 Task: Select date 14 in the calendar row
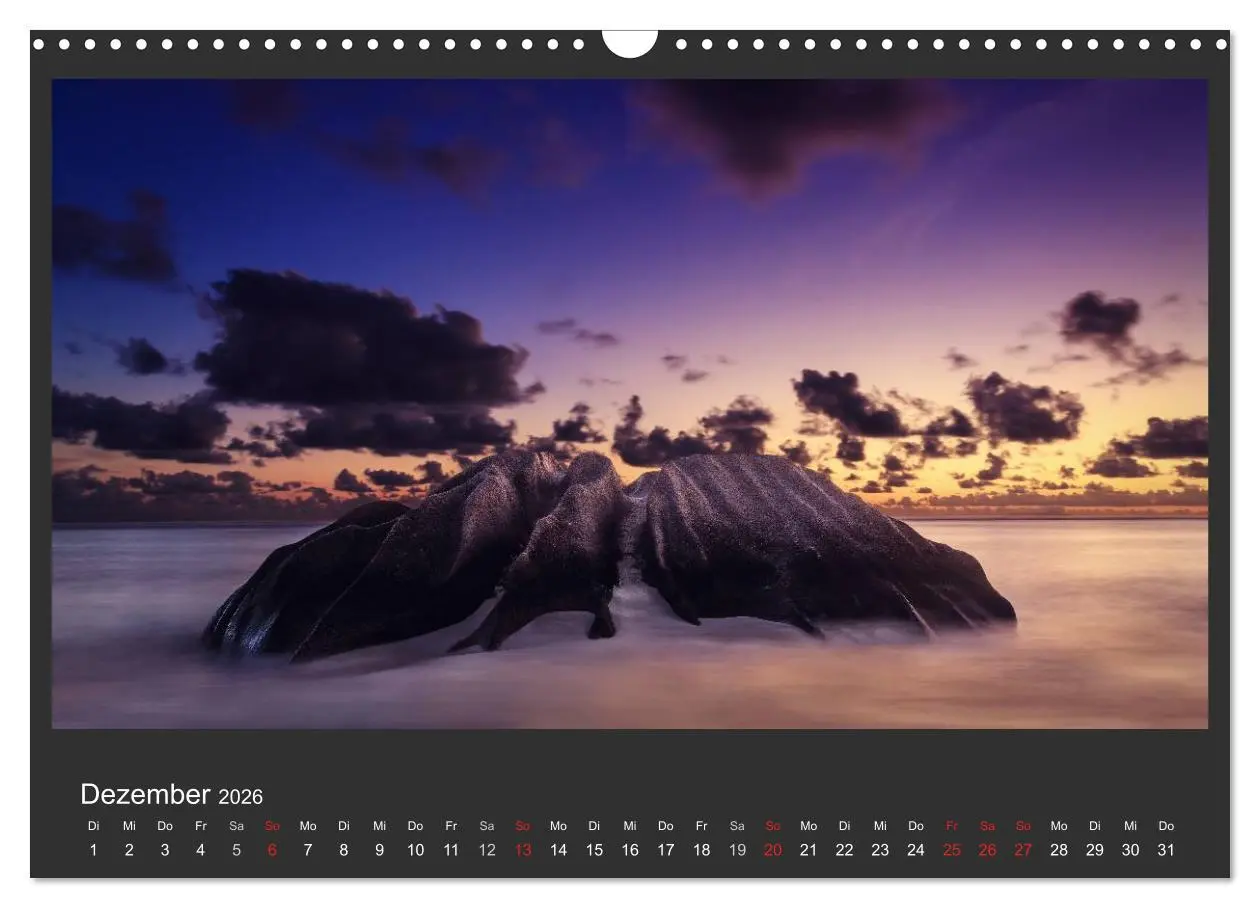[x=558, y=850]
